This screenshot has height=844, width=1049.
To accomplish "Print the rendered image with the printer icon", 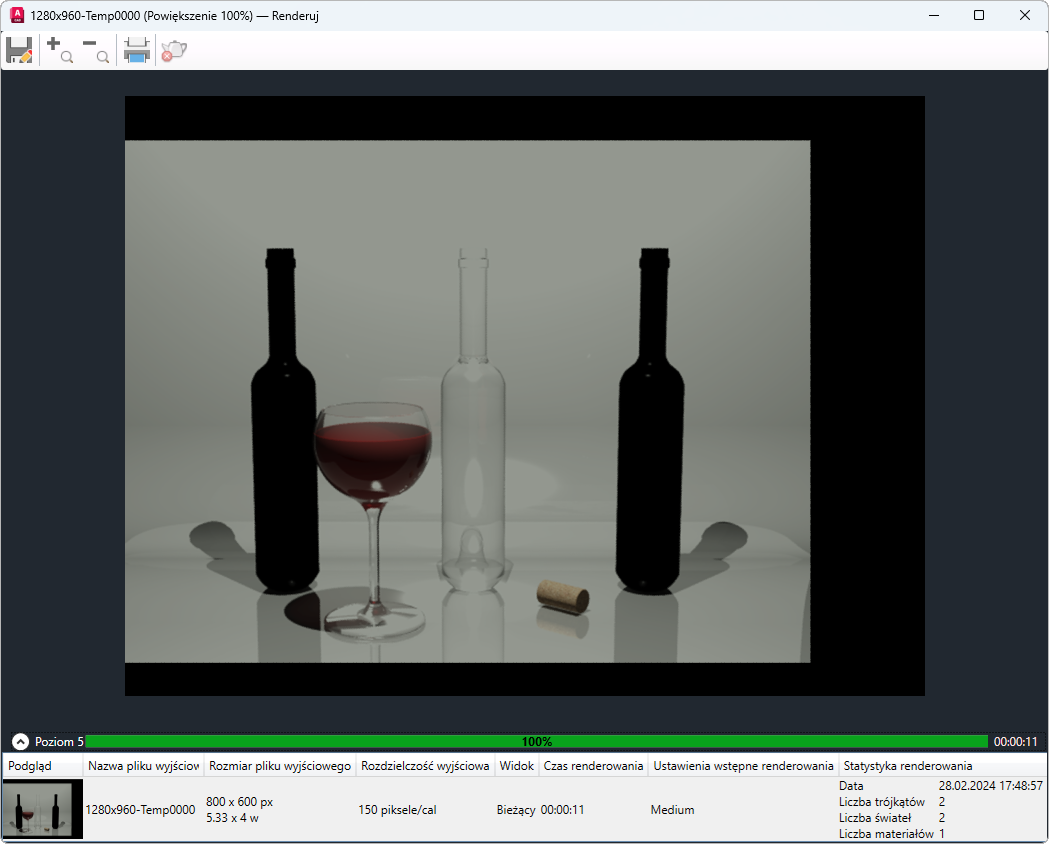I will pyautogui.click(x=136, y=50).
